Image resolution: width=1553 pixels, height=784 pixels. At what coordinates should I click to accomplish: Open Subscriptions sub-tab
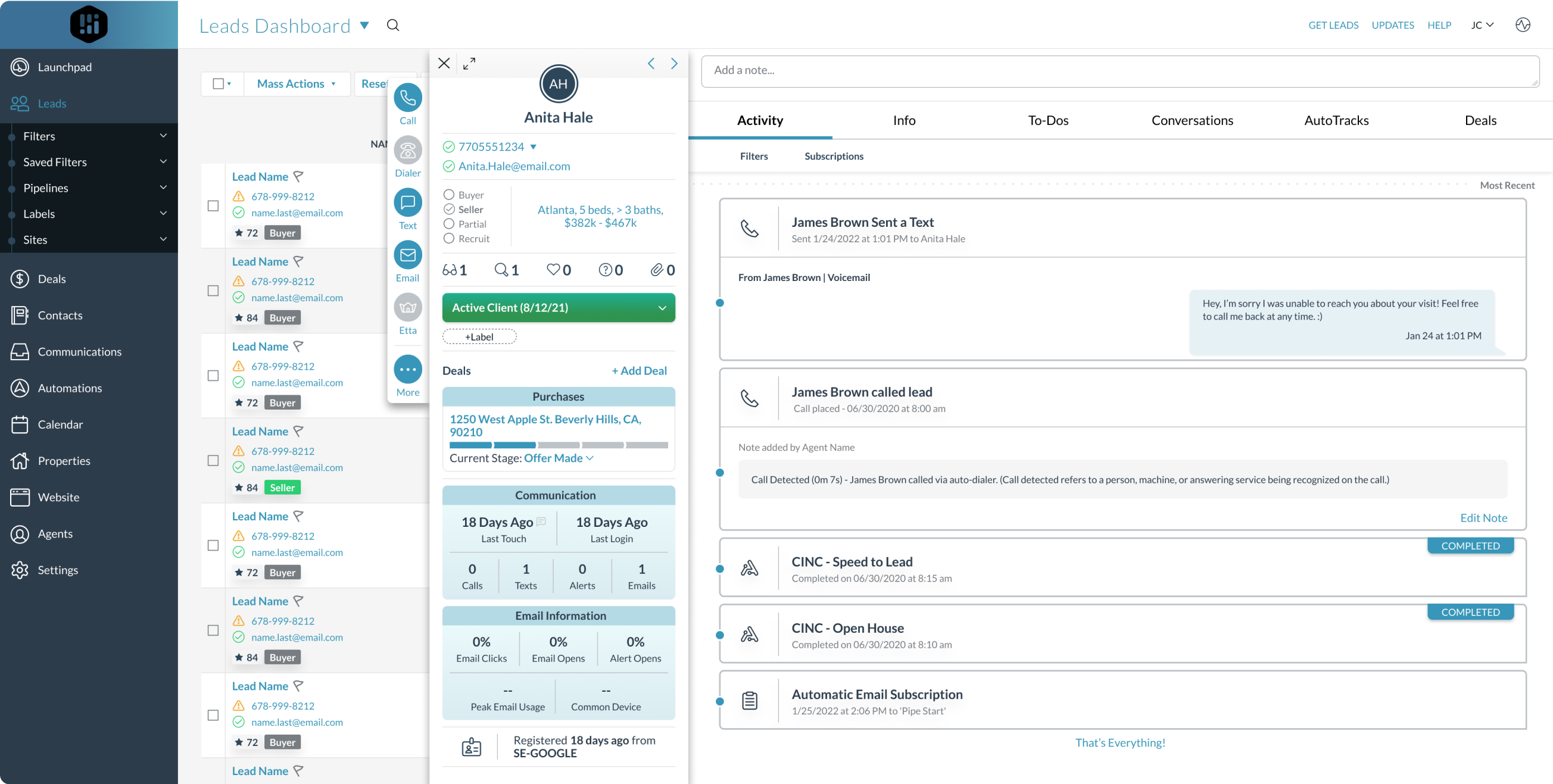tap(834, 156)
